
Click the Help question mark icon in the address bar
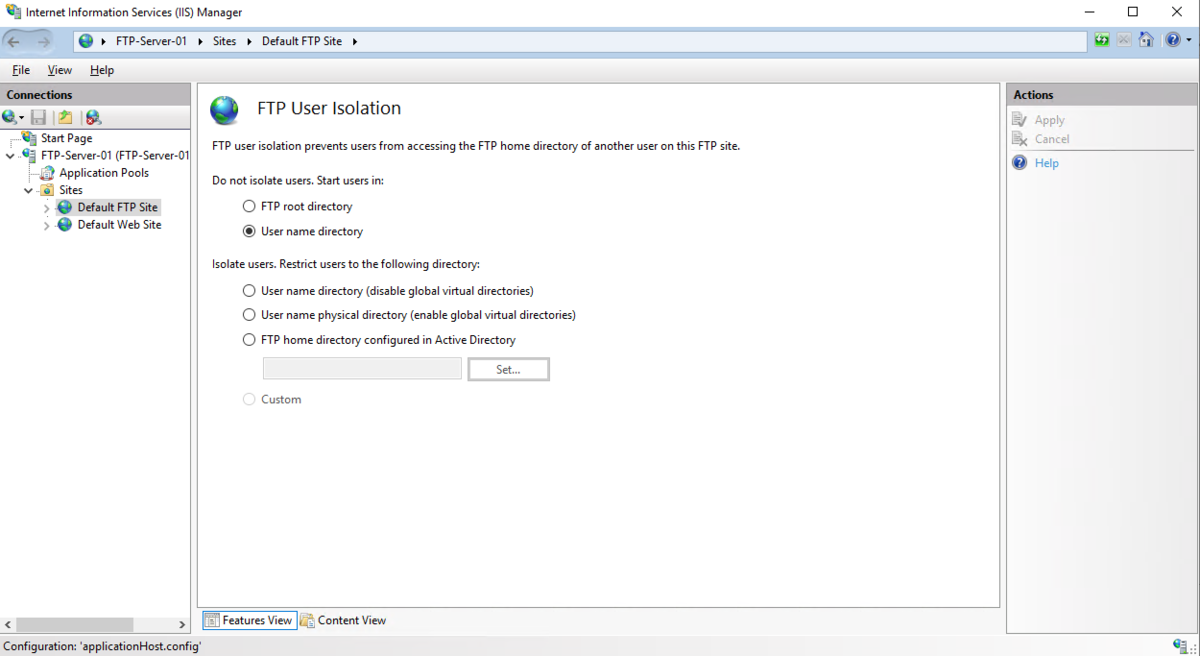coord(1173,41)
